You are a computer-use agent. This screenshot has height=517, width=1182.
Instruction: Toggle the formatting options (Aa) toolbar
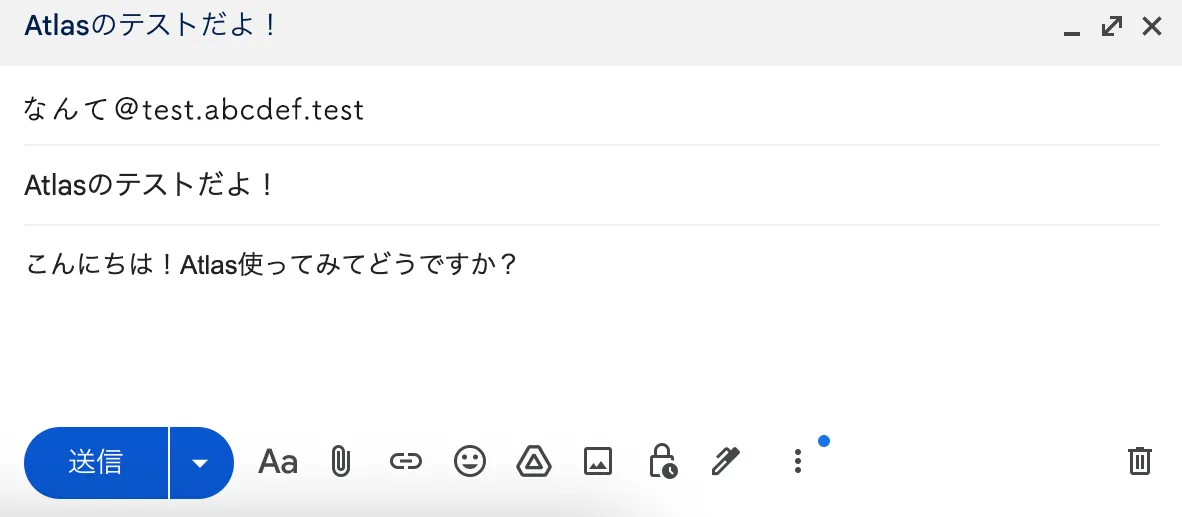(x=278, y=461)
